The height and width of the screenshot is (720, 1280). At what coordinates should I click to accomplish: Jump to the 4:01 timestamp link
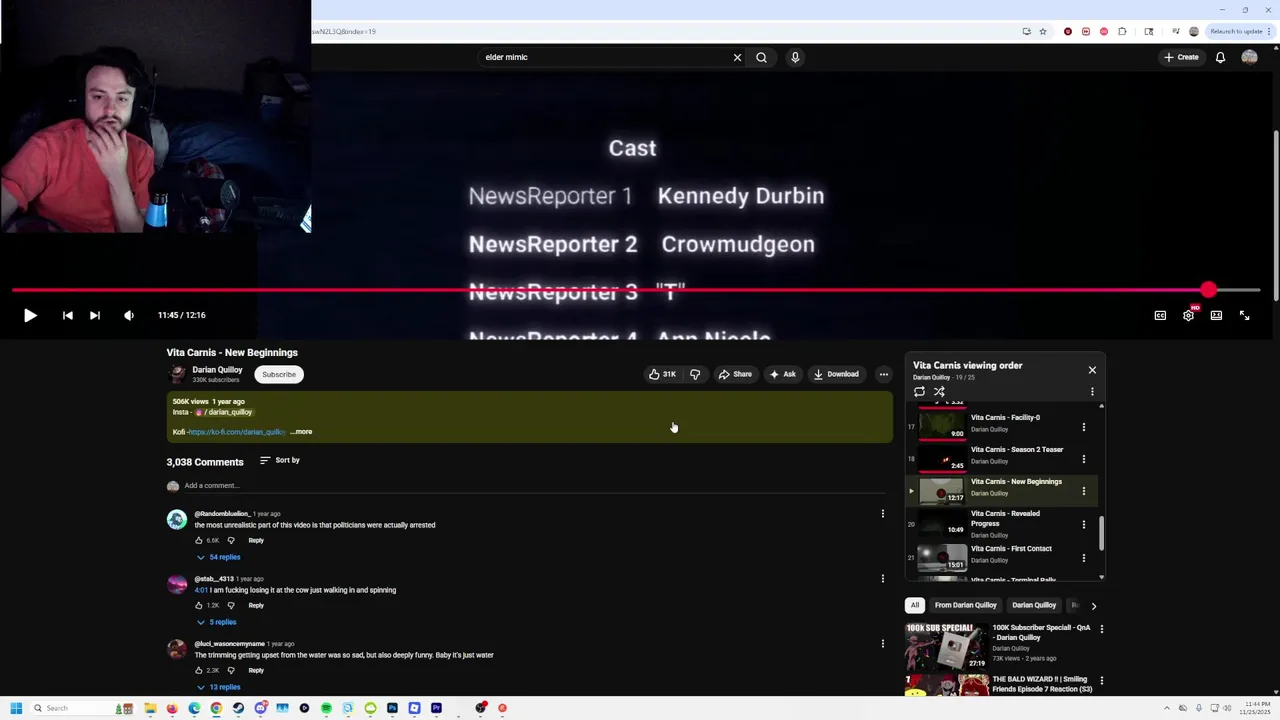(x=201, y=590)
